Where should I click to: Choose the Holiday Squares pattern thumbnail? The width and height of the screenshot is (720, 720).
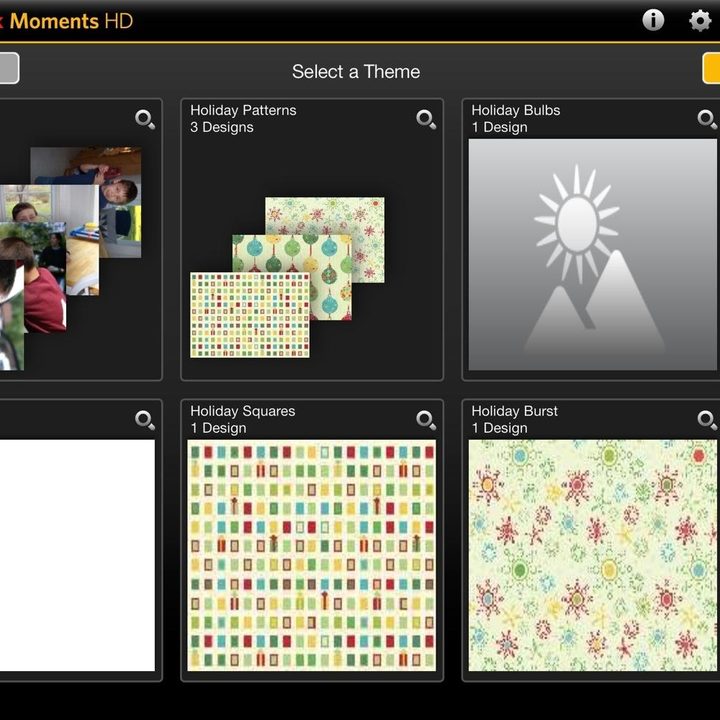[x=311, y=555]
